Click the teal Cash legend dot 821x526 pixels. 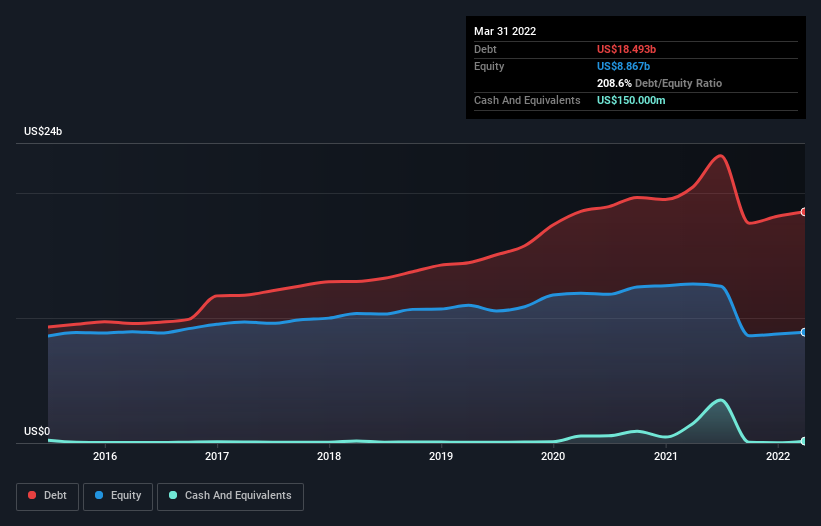click(x=173, y=495)
